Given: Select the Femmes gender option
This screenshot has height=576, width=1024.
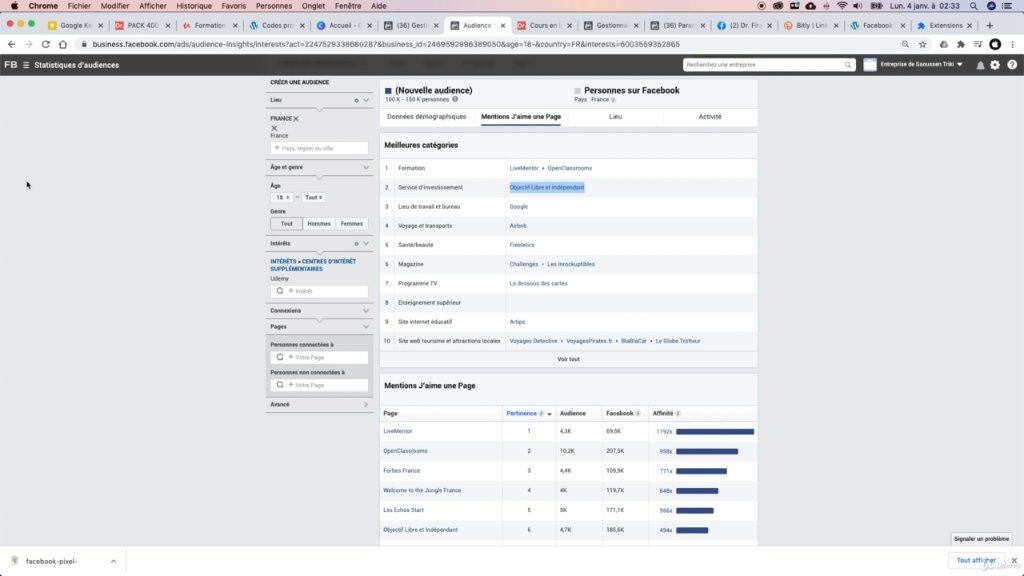Looking at the screenshot, I should (351, 223).
